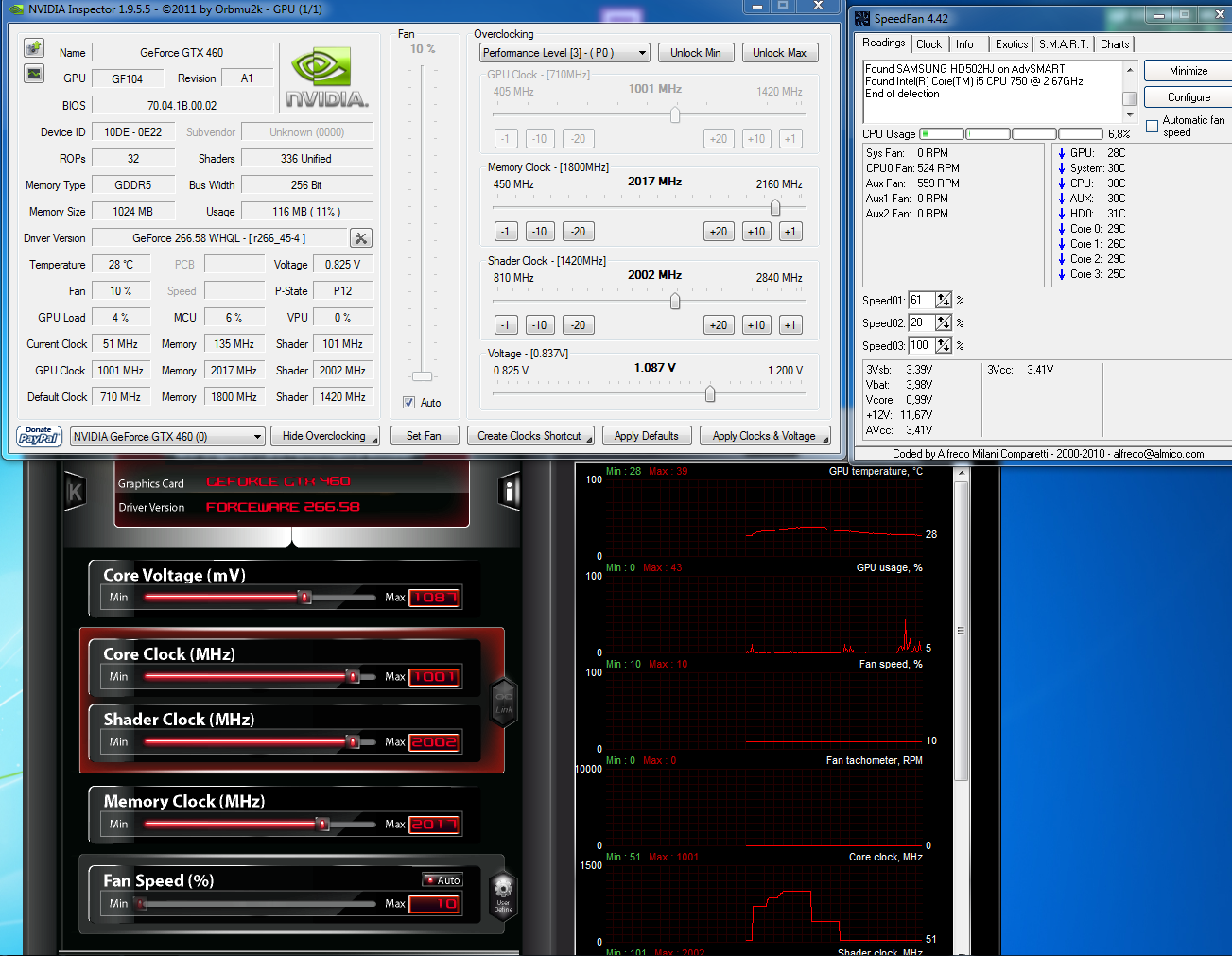This screenshot has height=956, width=1232.
Task: Click the SpeedFan title bar icon
Action: click(862, 18)
